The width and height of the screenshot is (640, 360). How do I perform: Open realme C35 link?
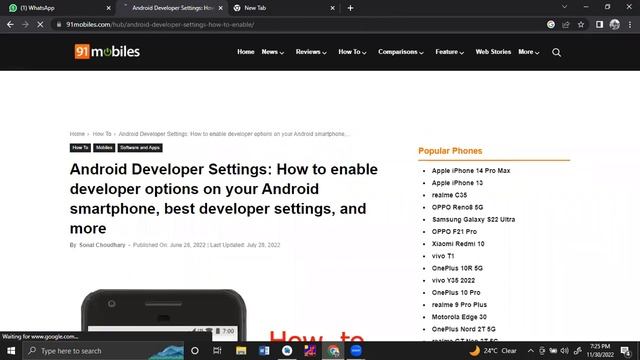click(x=449, y=195)
